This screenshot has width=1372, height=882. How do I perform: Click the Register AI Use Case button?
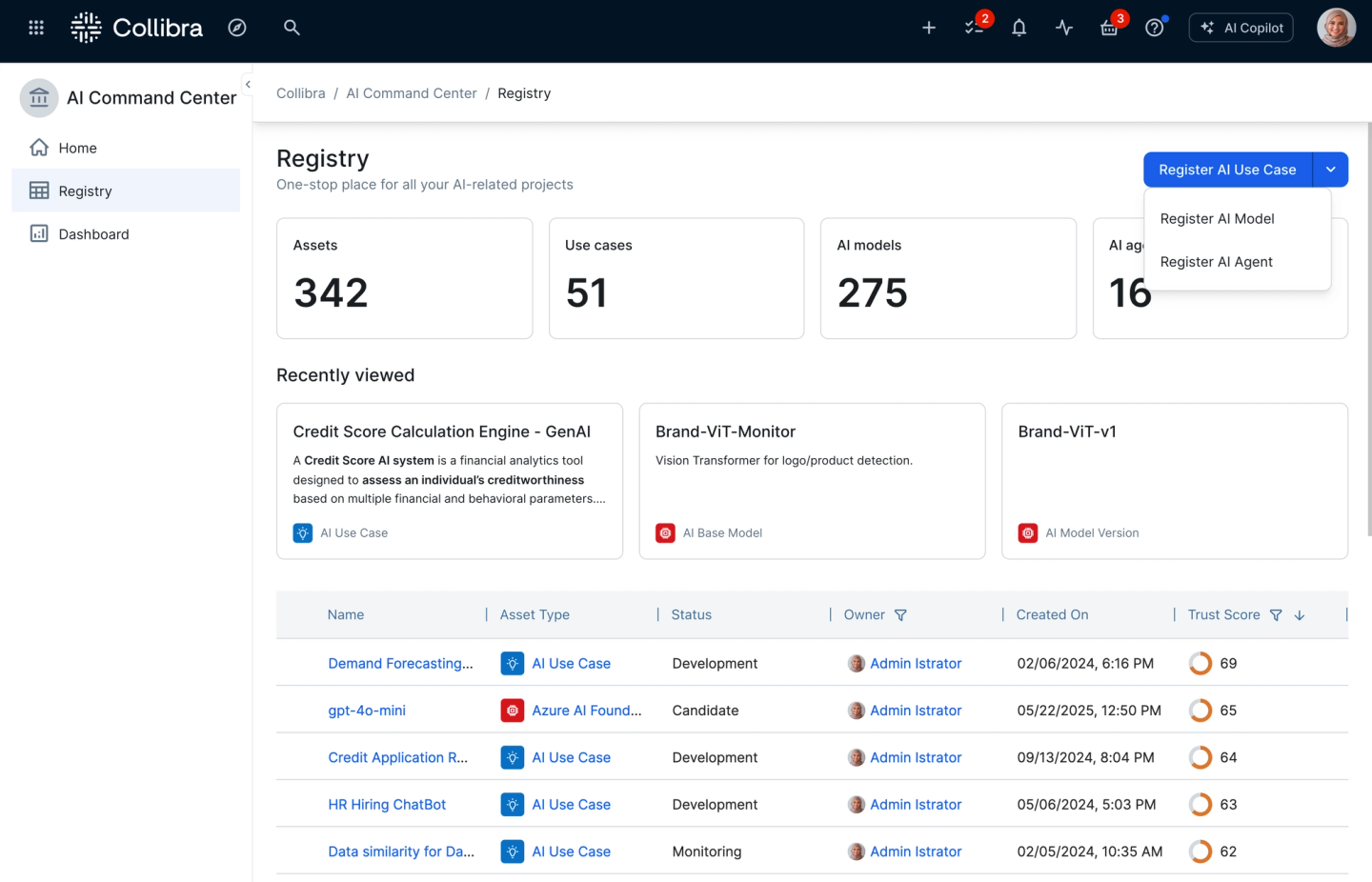(x=1226, y=170)
